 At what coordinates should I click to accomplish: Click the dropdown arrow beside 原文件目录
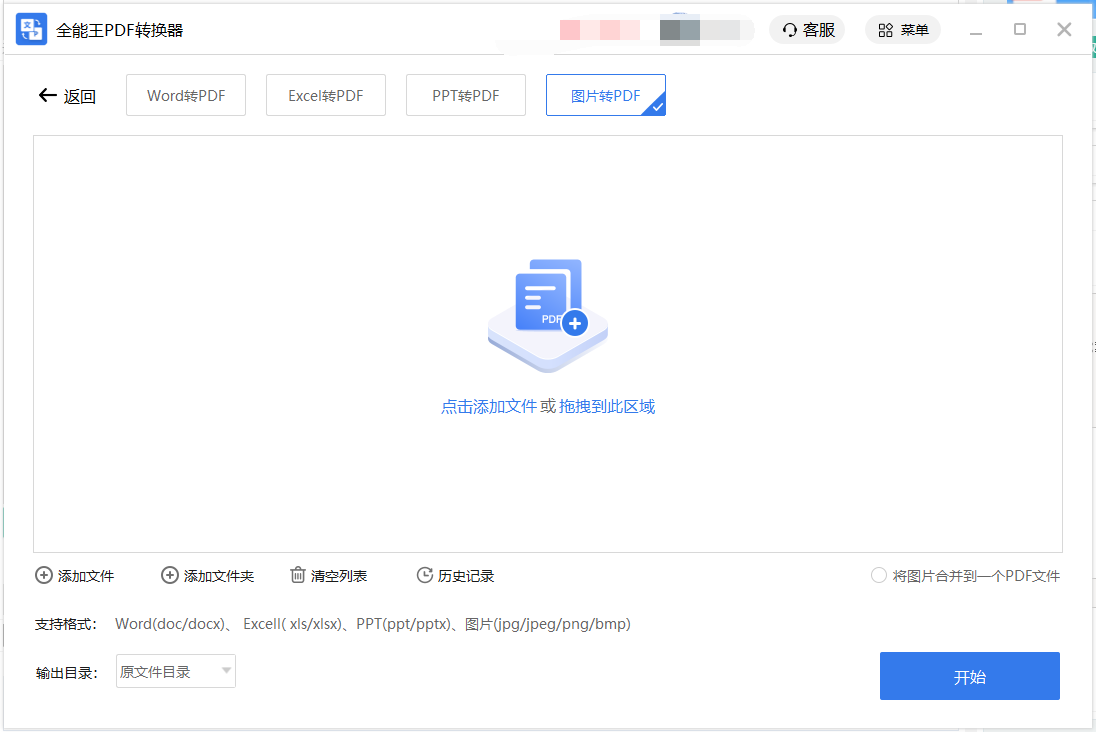pos(224,671)
